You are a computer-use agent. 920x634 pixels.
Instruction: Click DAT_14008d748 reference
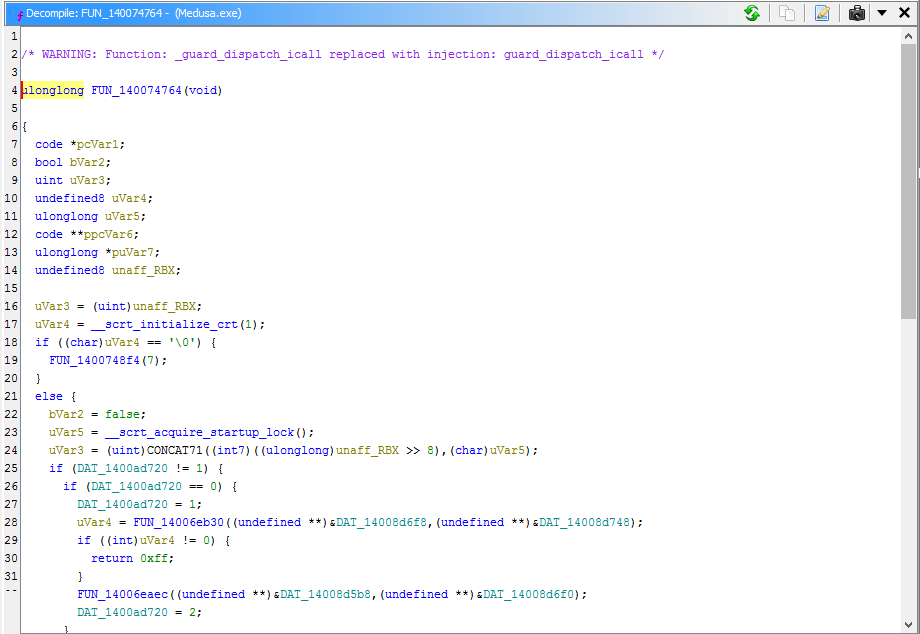coord(585,522)
